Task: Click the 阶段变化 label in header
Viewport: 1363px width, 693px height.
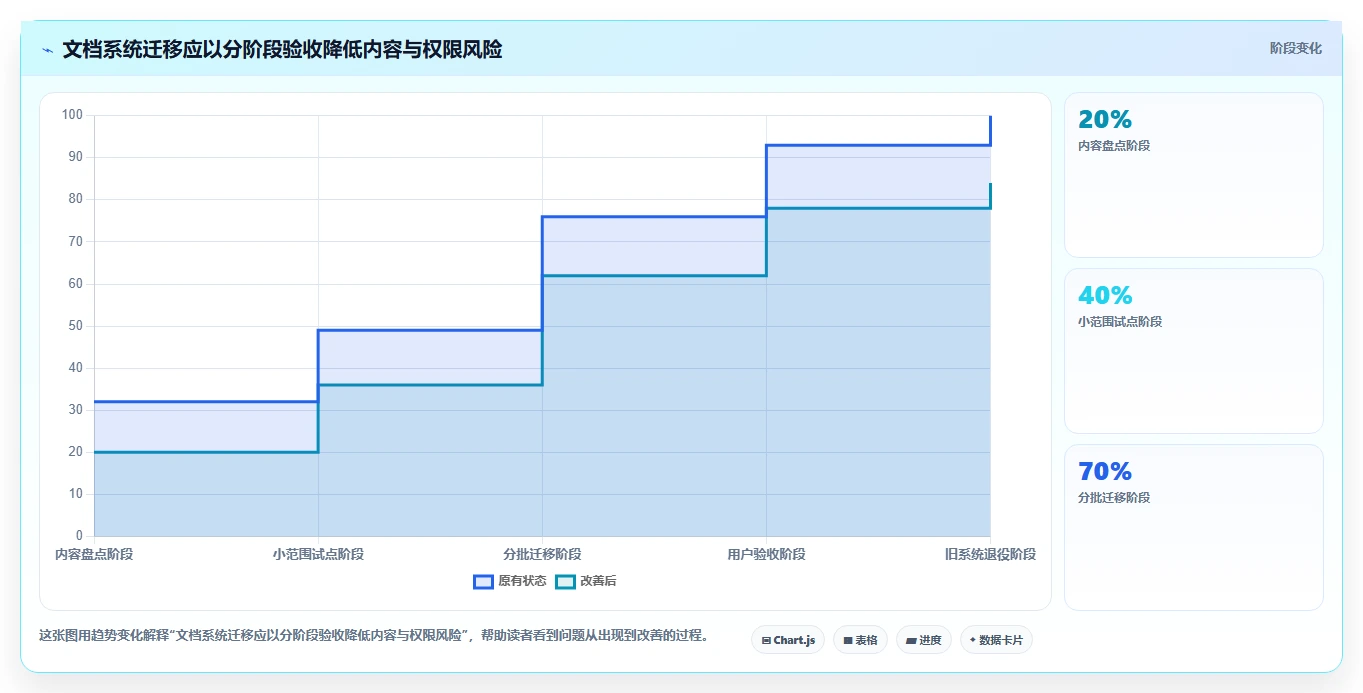Action: tap(1296, 48)
